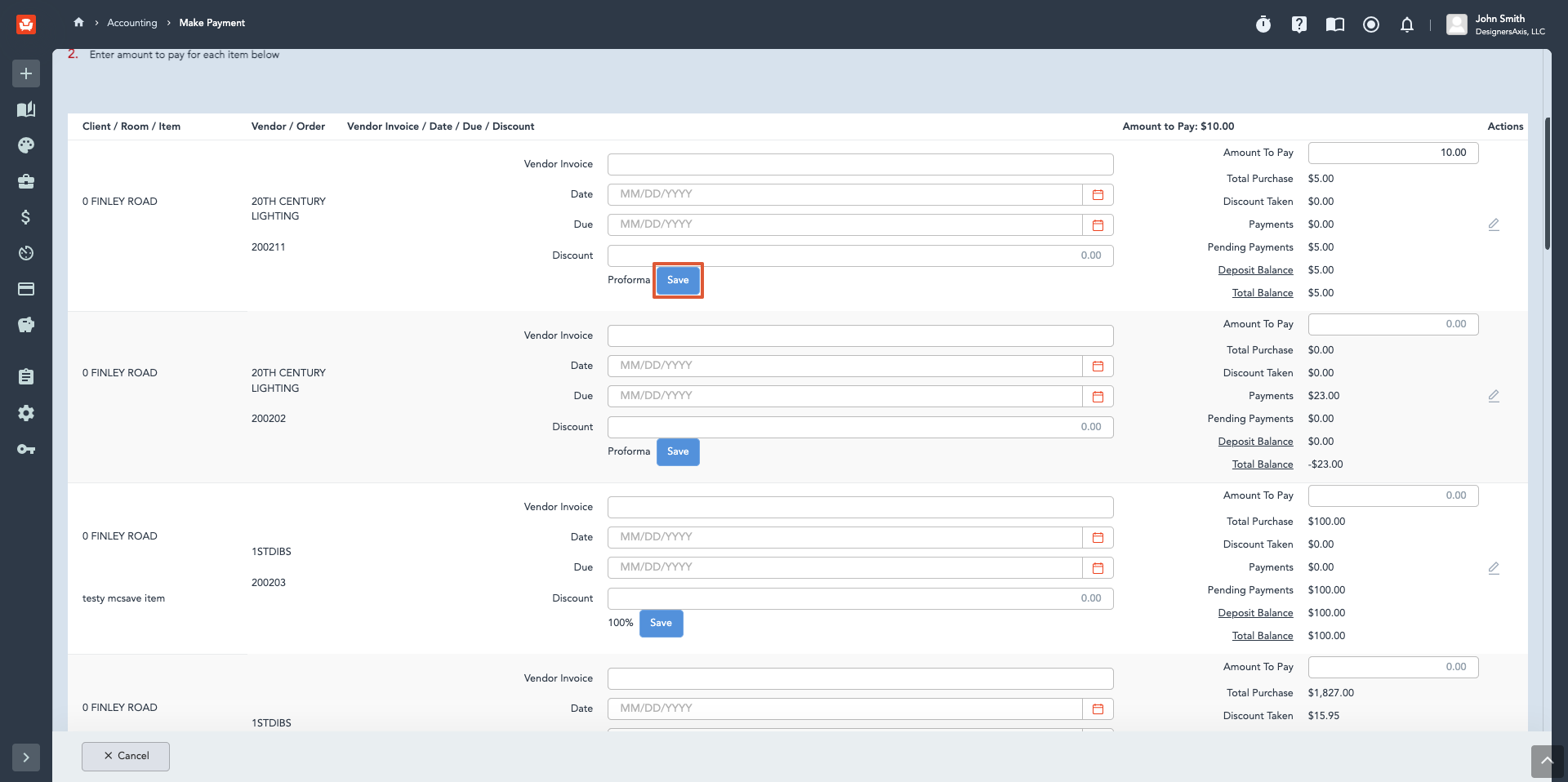Viewport: 1568px width, 782px height.
Task: Click the page vertical scrollbar
Action: (1547, 184)
